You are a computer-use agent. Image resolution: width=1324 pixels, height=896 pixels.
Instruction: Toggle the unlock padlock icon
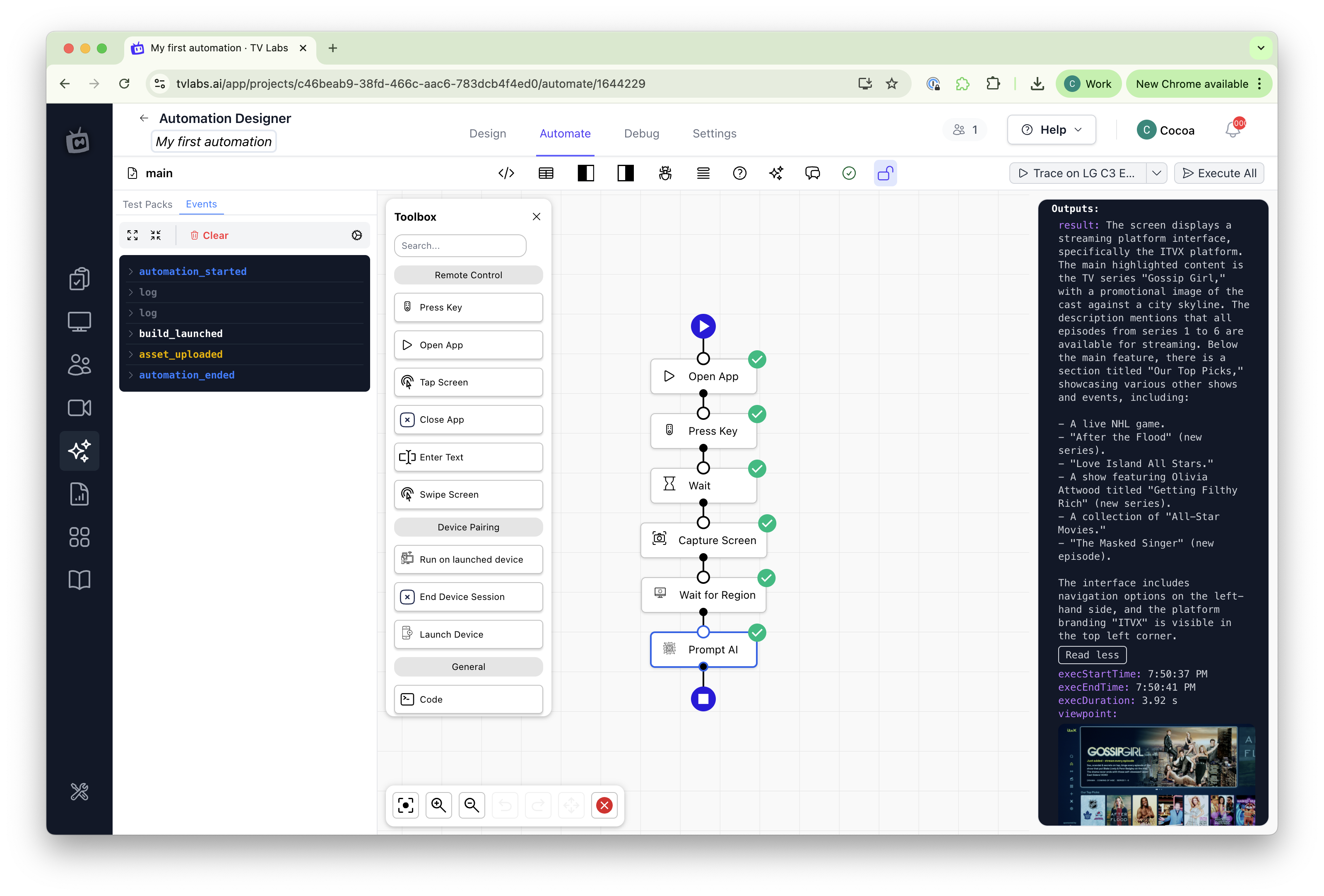pos(885,173)
